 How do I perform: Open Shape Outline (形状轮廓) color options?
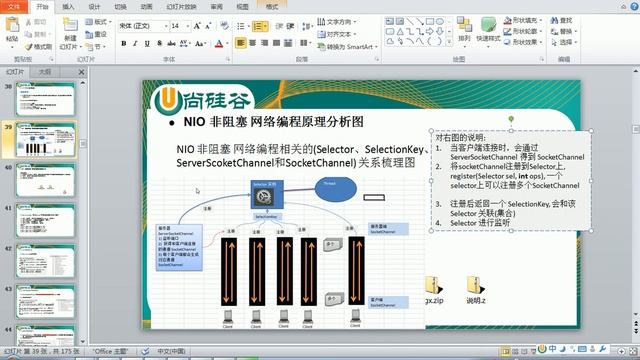point(522,31)
